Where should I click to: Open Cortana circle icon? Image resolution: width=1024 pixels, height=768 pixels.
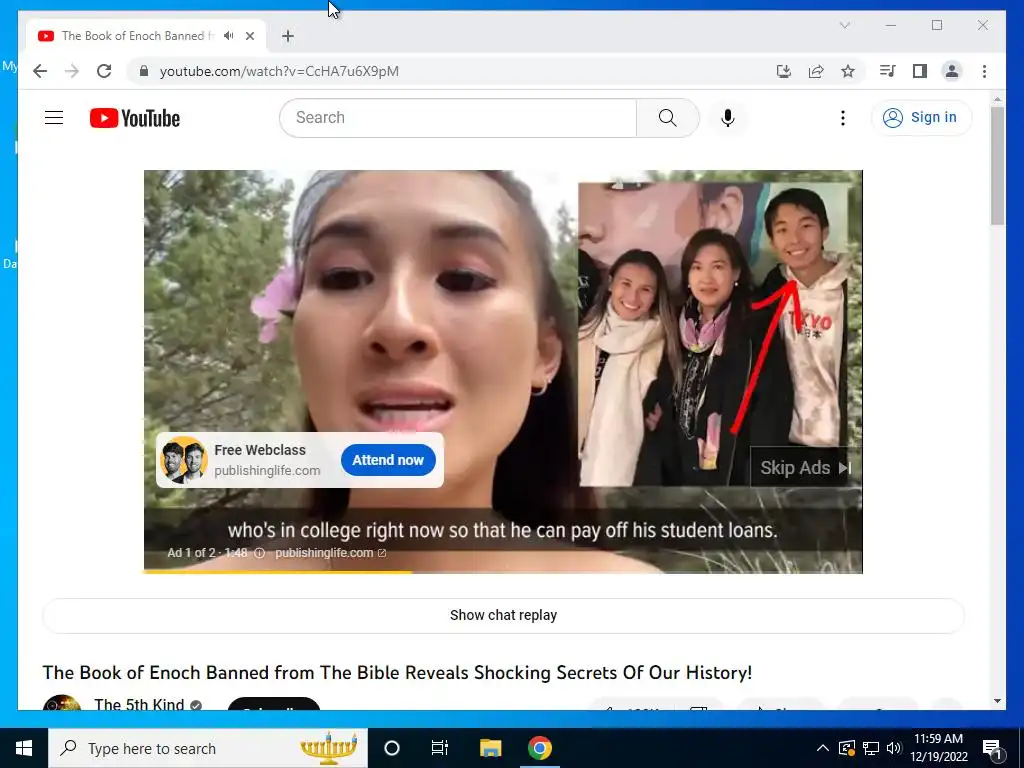392,748
